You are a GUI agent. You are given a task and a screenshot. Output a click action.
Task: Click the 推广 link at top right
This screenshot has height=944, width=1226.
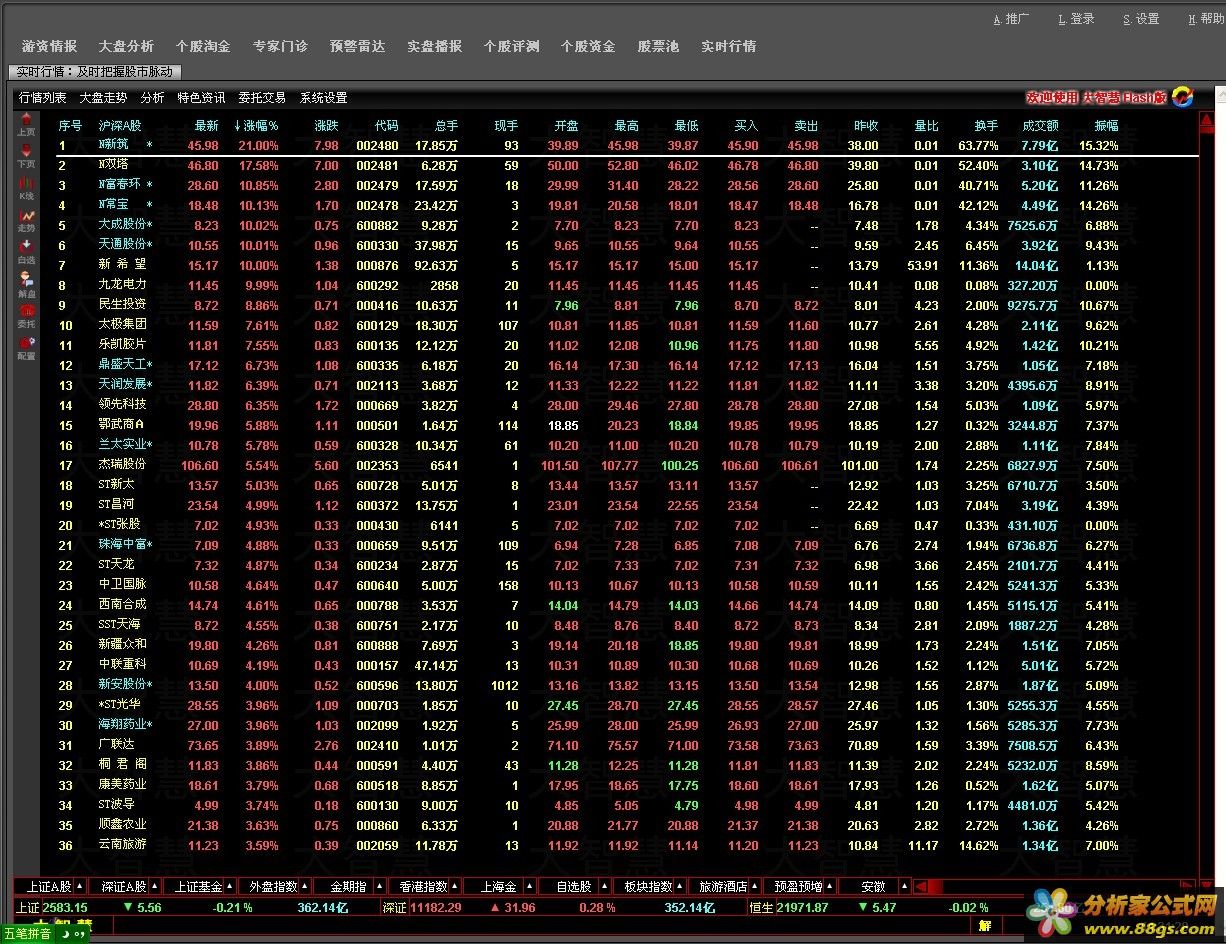click(x=1012, y=19)
